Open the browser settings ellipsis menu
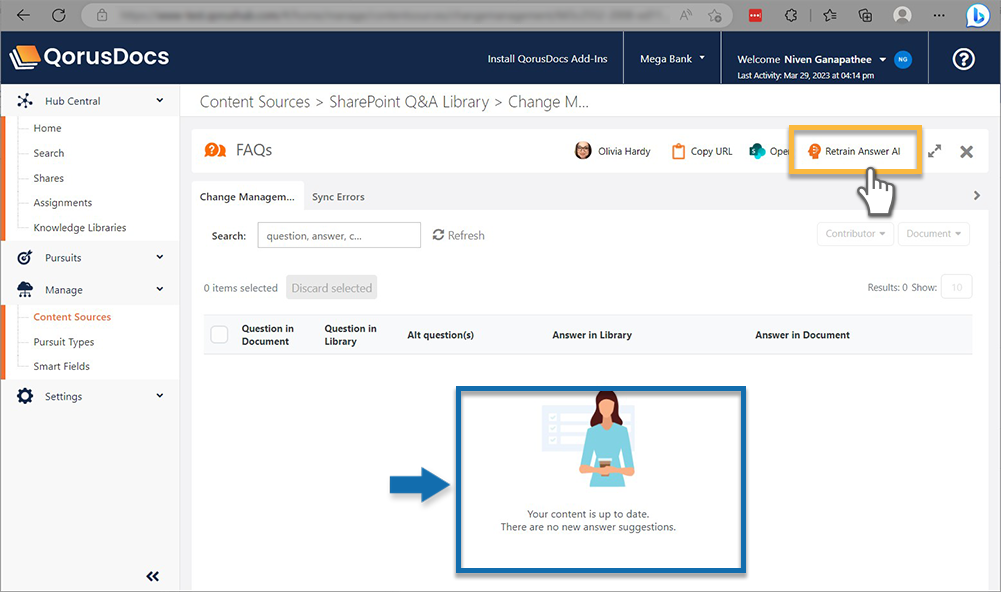 pyautogui.click(x=938, y=15)
